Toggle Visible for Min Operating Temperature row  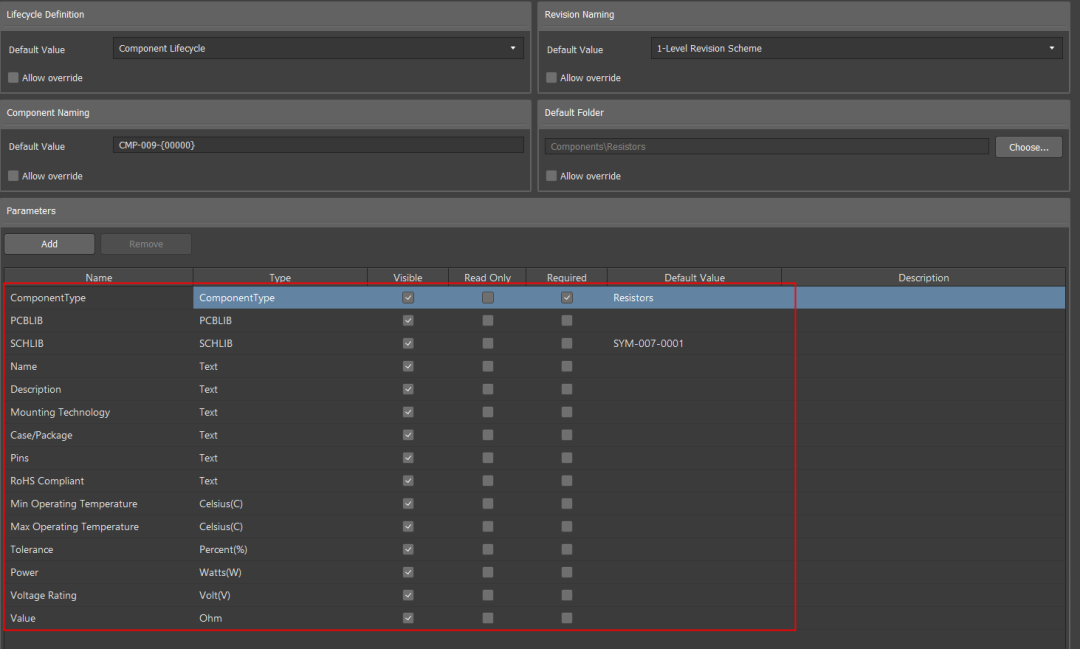[x=408, y=504]
